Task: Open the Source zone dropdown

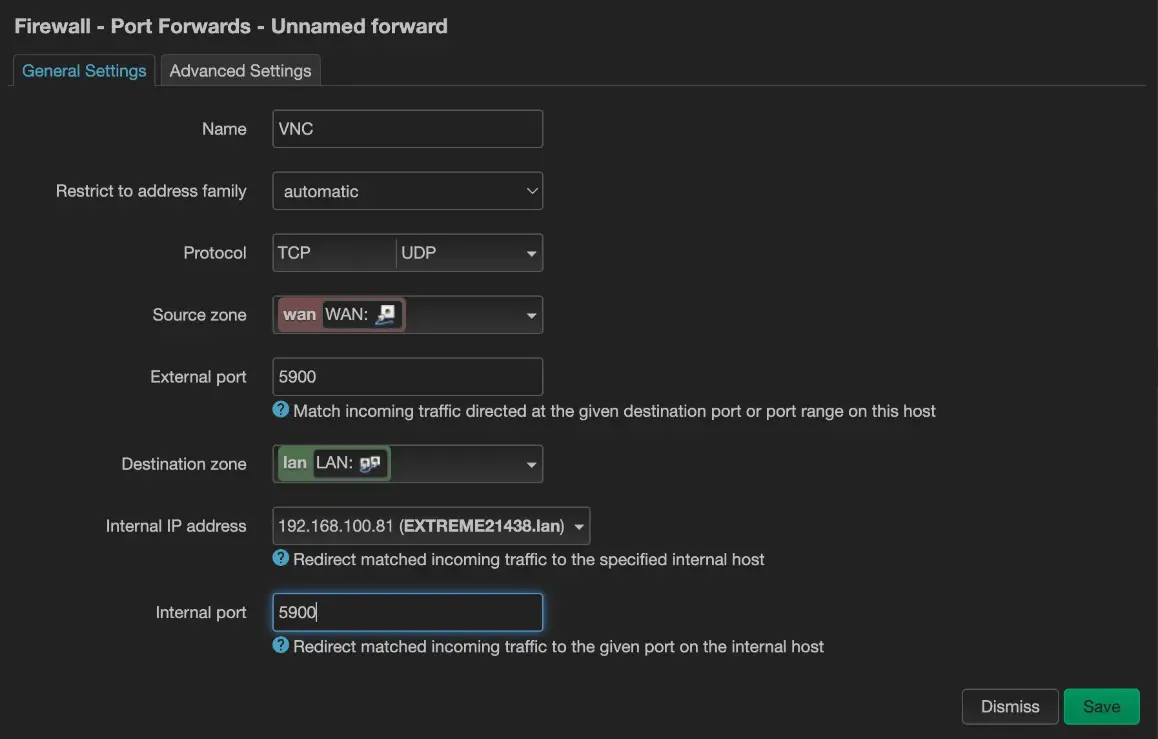Action: (531, 316)
